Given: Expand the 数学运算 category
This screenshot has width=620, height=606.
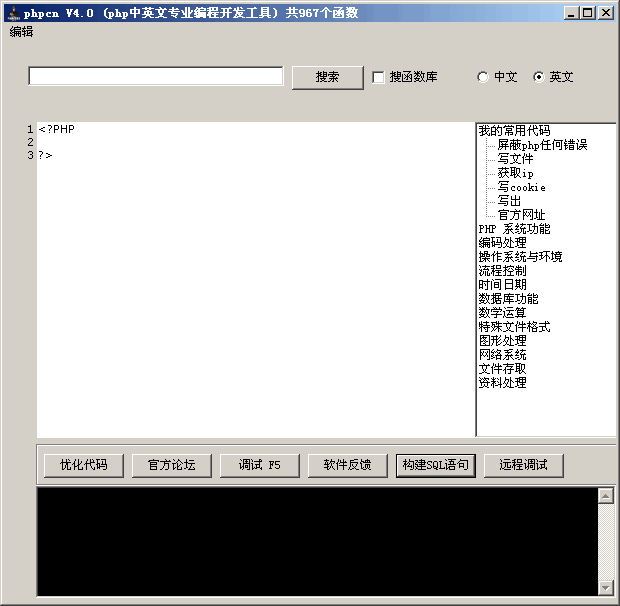Looking at the screenshot, I should pyautogui.click(x=502, y=313).
